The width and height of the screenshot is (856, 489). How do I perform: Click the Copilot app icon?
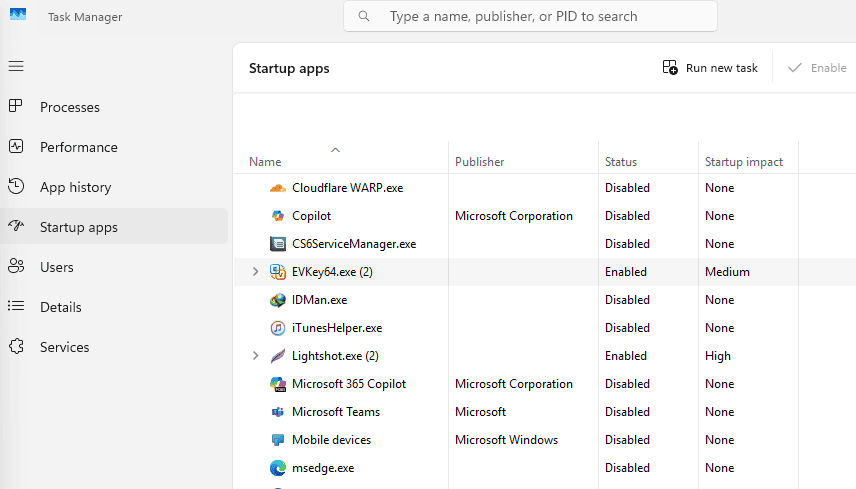278,216
